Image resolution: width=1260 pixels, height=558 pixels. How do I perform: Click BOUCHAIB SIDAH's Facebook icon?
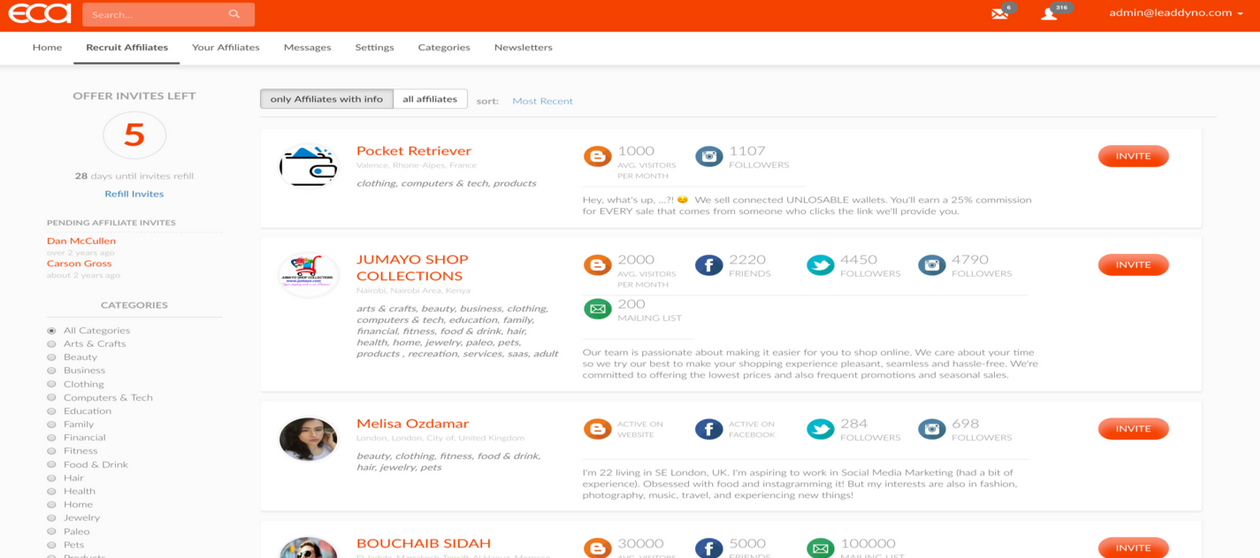click(x=709, y=548)
